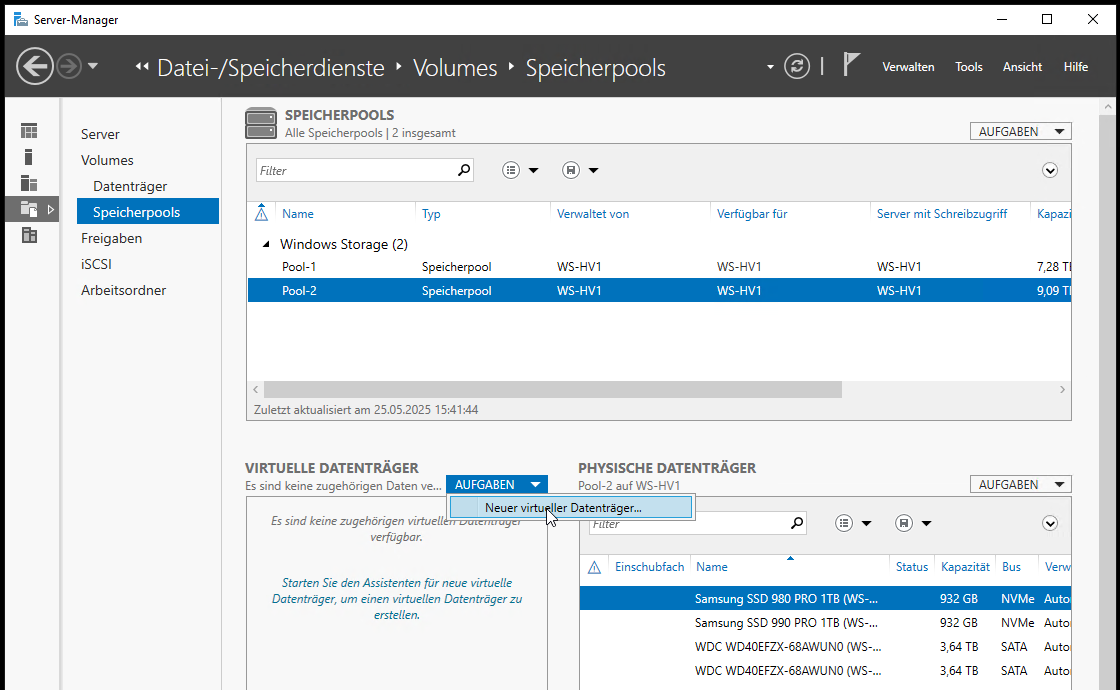
Task: Open Speicherpools AUFGABEN dropdown
Action: click(x=1020, y=131)
